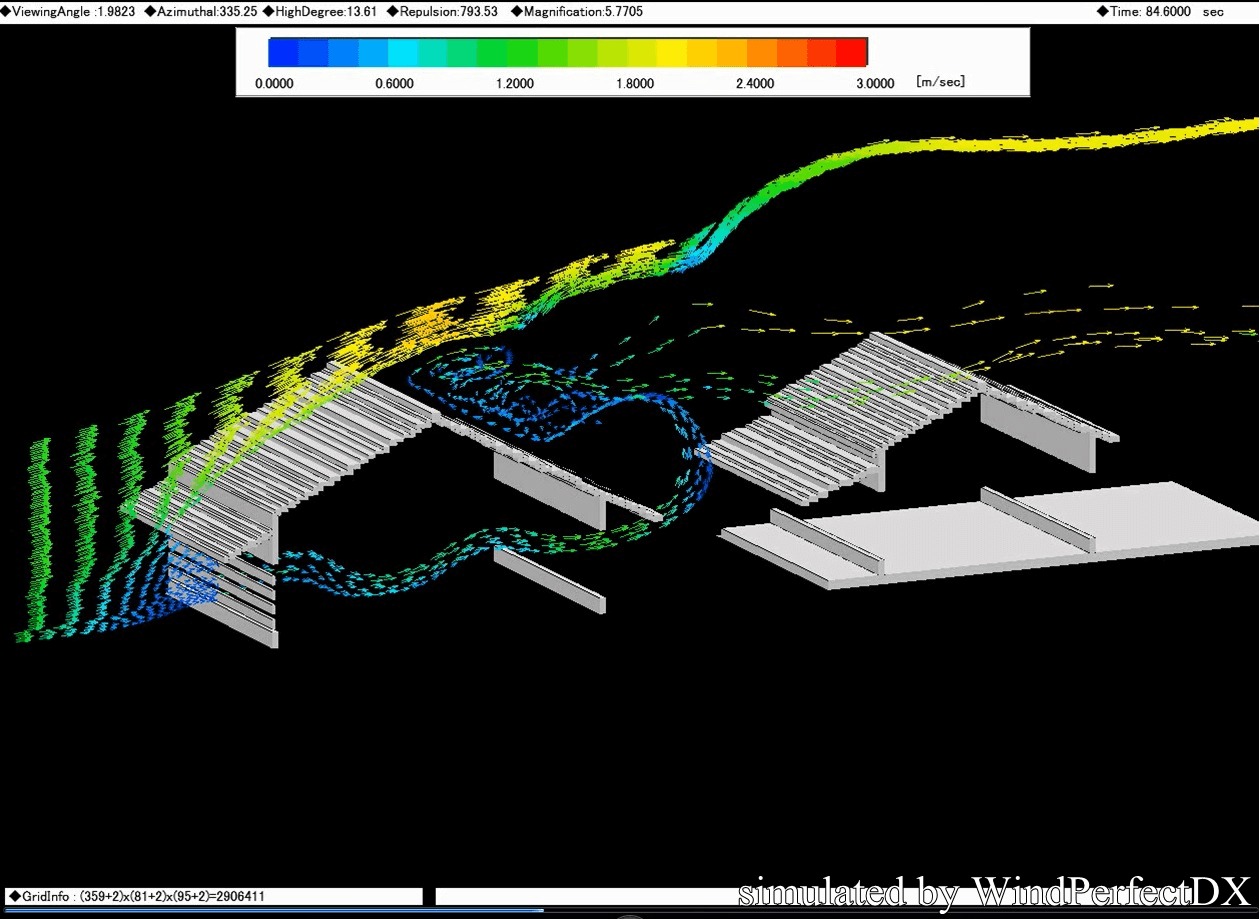Click the 1.2000 legend scale label
Image resolution: width=1259 pixels, height=919 pixels.
tap(515, 84)
